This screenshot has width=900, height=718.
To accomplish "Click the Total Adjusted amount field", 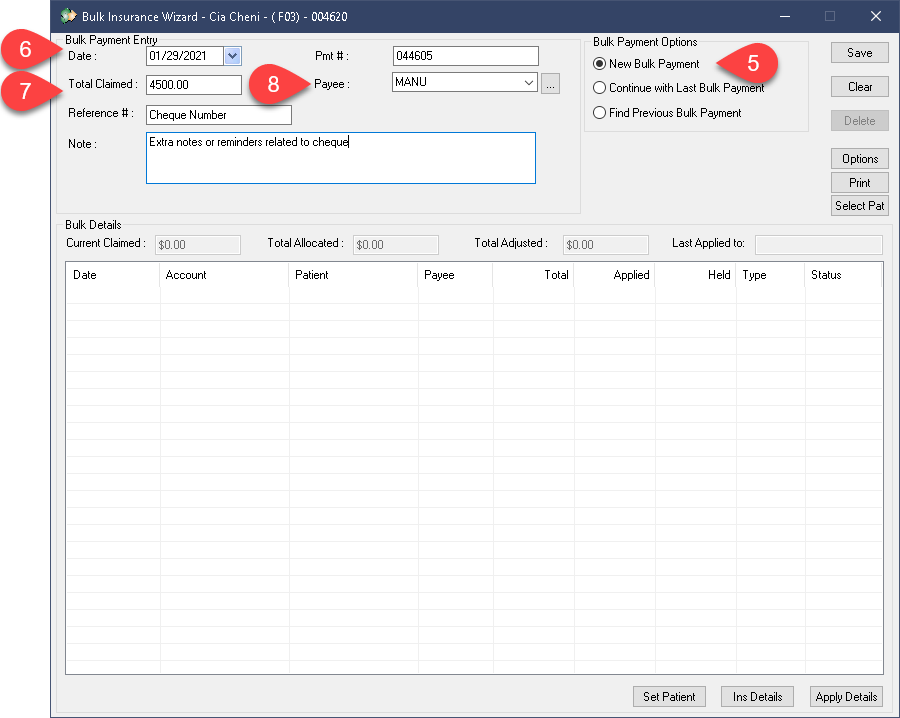I will [x=606, y=244].
